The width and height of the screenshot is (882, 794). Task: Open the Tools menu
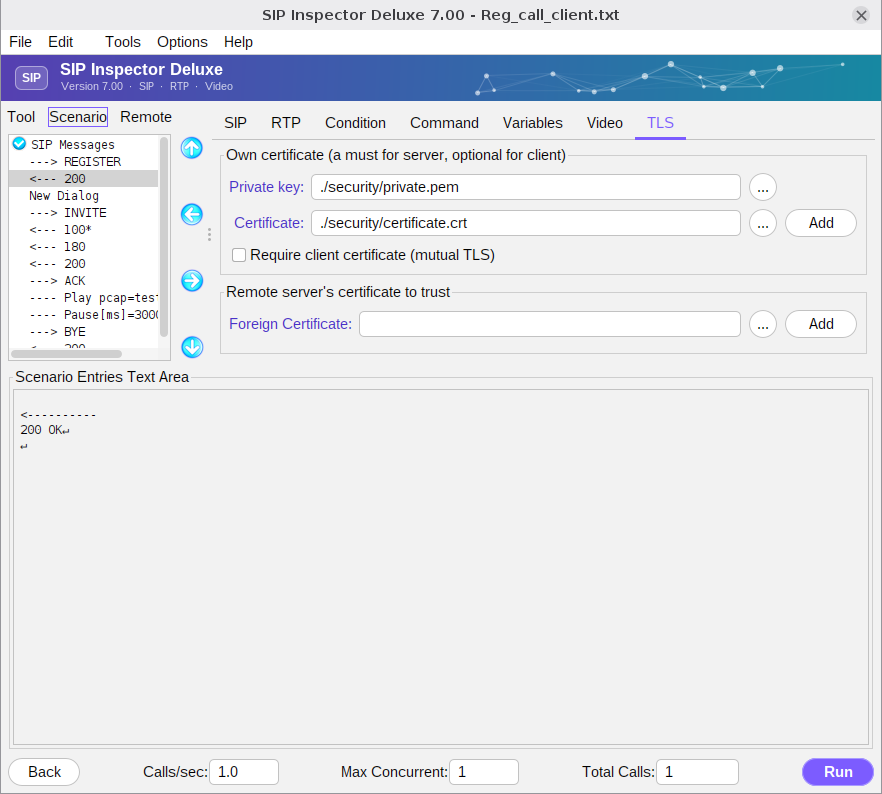click(123, 42)
